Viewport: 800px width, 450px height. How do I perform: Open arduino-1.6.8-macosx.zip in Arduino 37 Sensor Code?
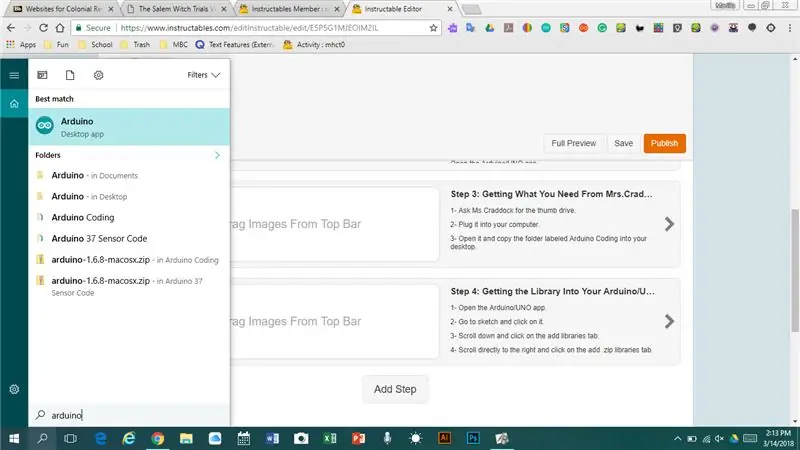coord(129,286)
